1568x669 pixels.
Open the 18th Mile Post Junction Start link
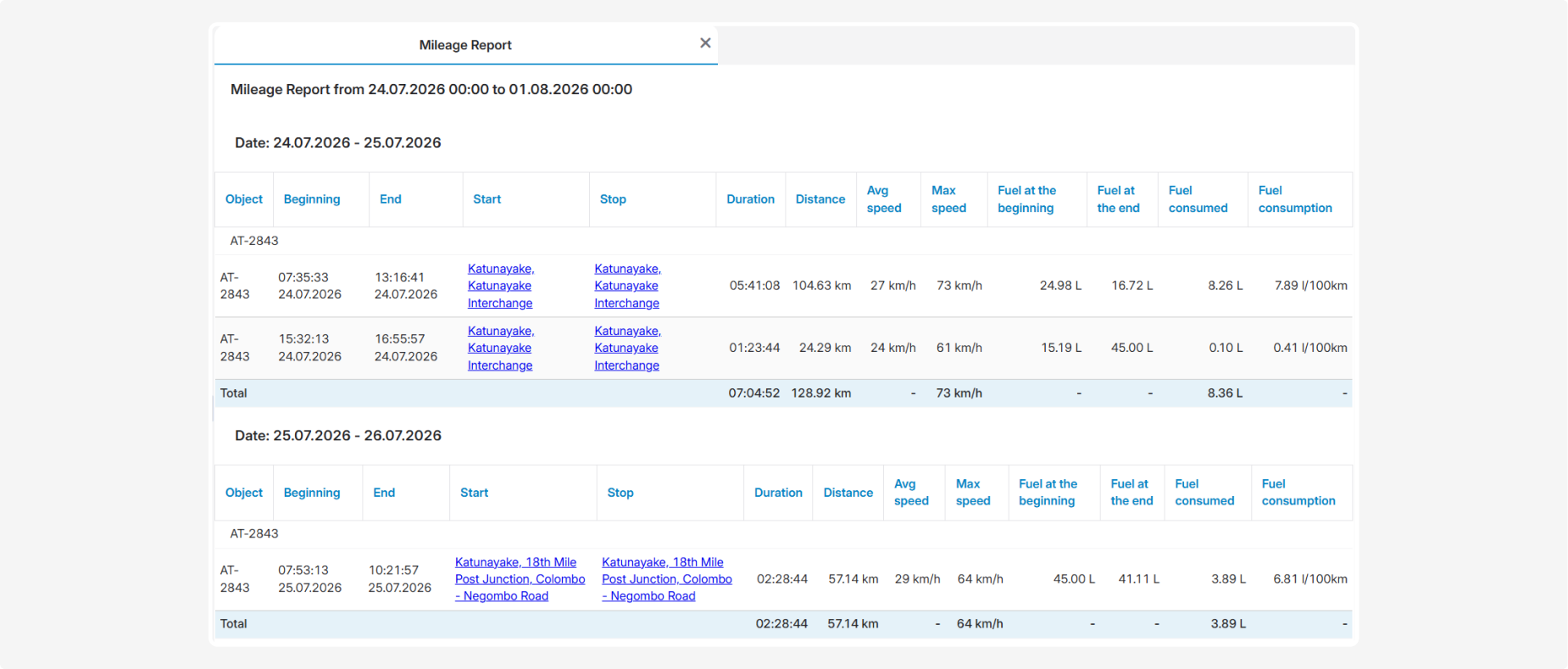520,579
